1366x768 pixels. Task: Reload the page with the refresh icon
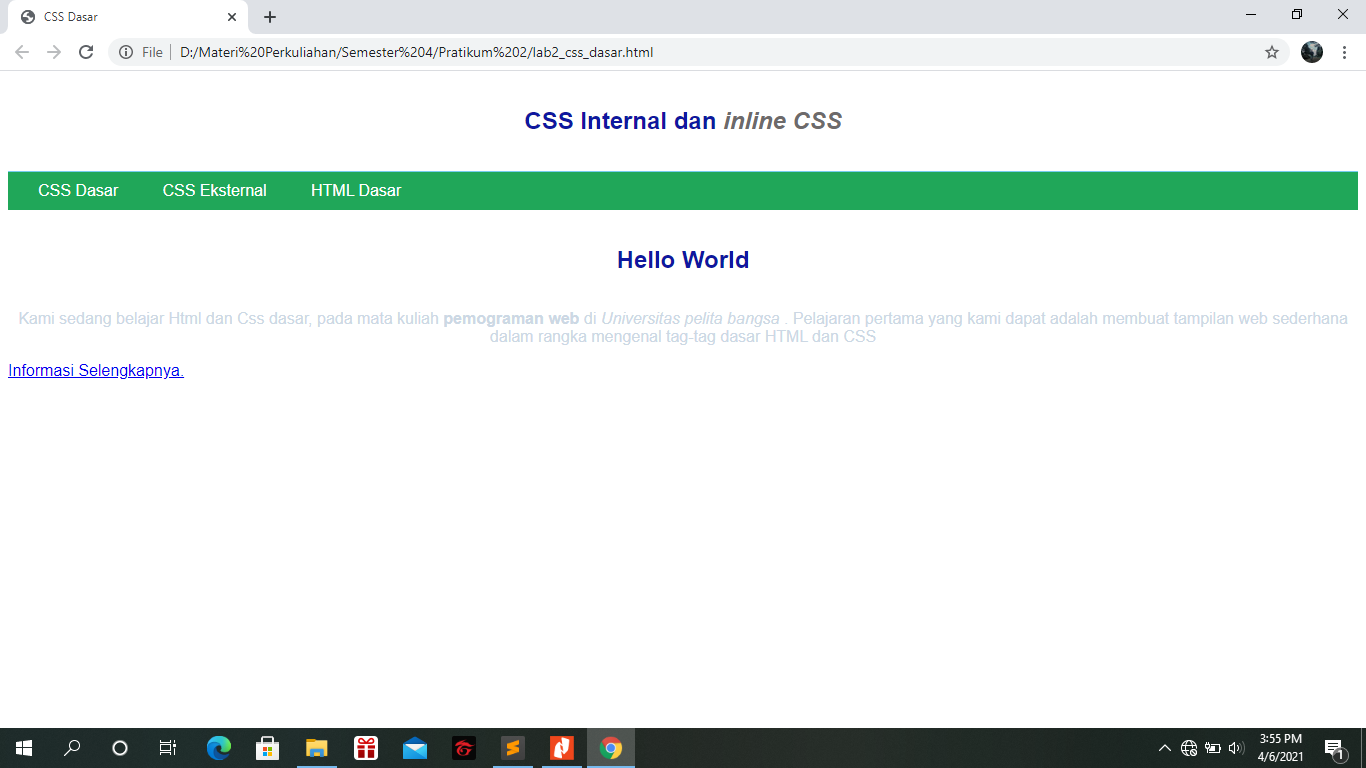86,52
